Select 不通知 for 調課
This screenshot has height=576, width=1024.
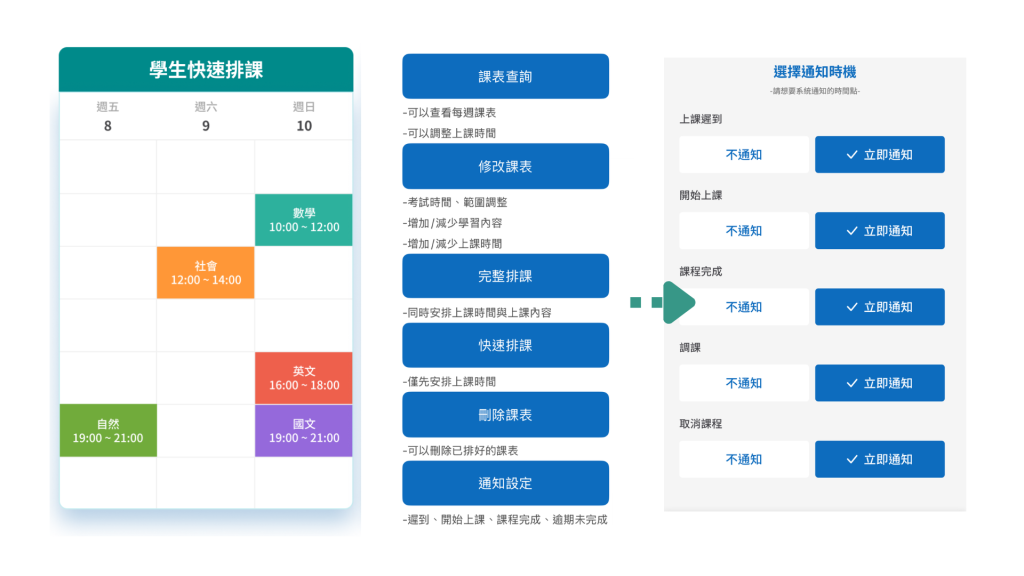pos(743,383)
